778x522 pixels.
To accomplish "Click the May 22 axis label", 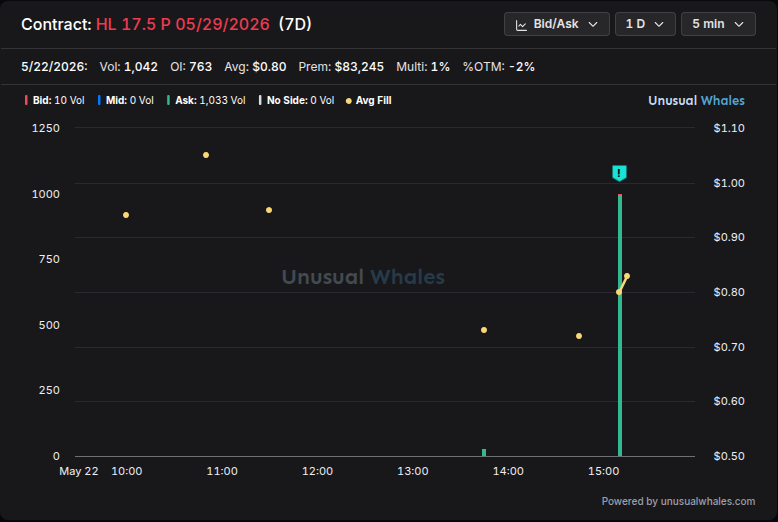I will click(x=78, y=471).
